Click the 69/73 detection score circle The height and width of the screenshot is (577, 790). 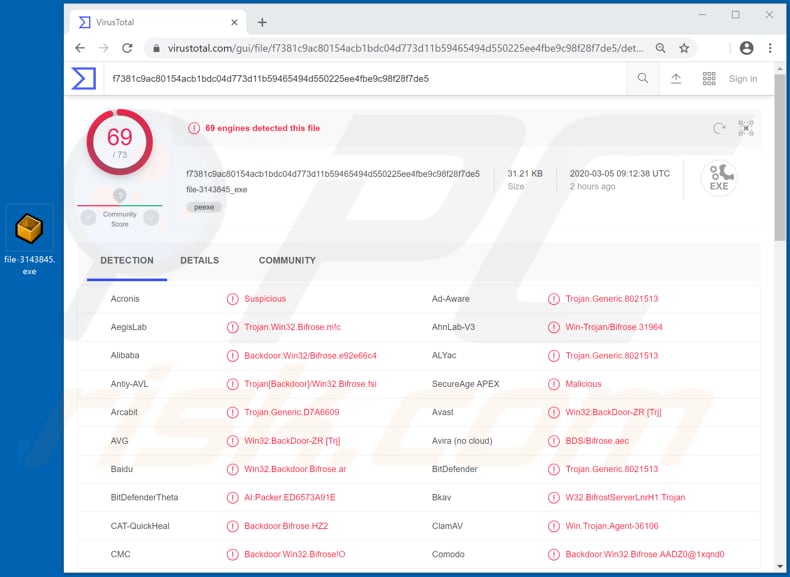click(x=119, y=142)
